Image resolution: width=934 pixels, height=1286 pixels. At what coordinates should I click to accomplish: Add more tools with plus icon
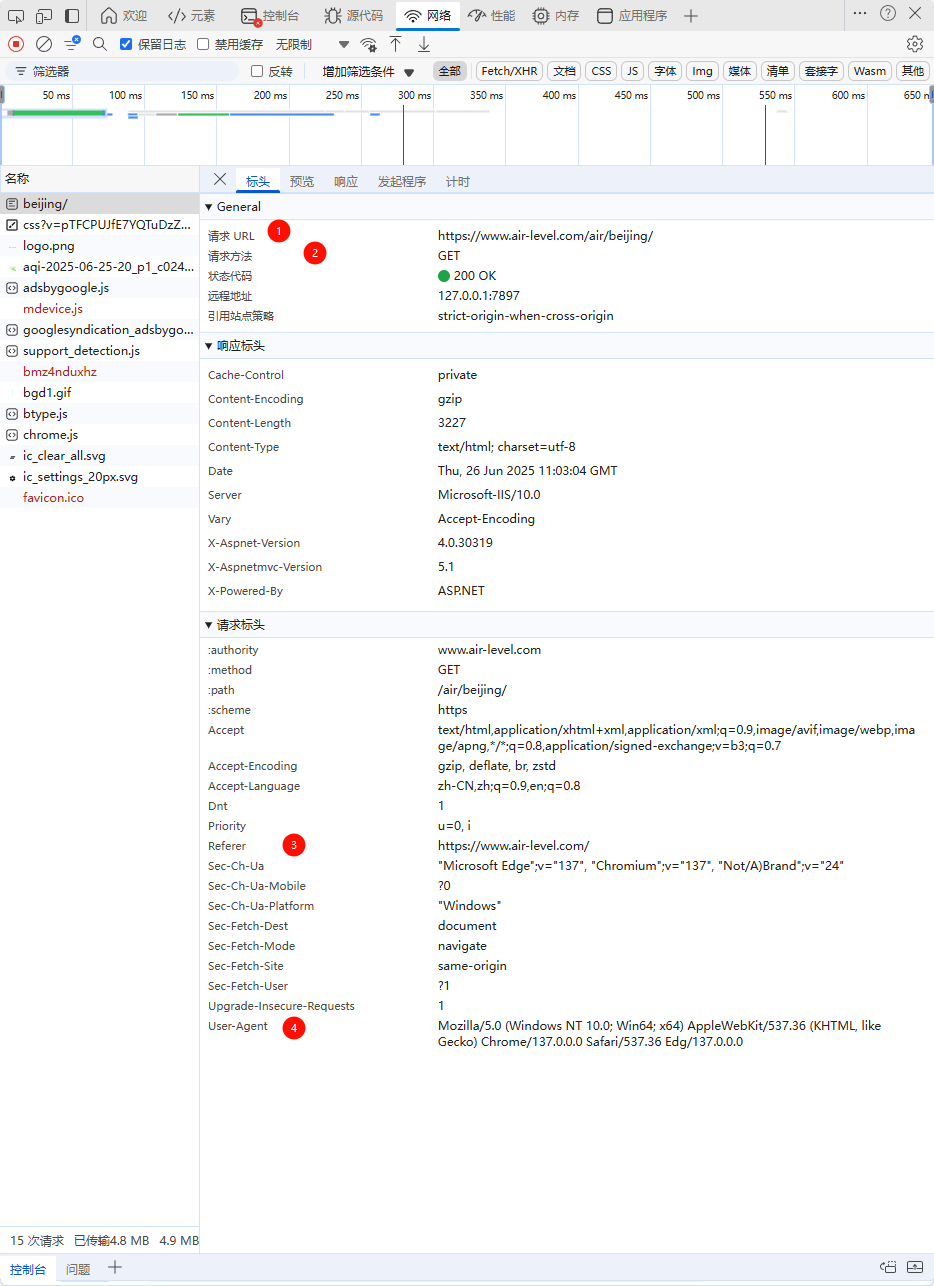pos(691,16)
